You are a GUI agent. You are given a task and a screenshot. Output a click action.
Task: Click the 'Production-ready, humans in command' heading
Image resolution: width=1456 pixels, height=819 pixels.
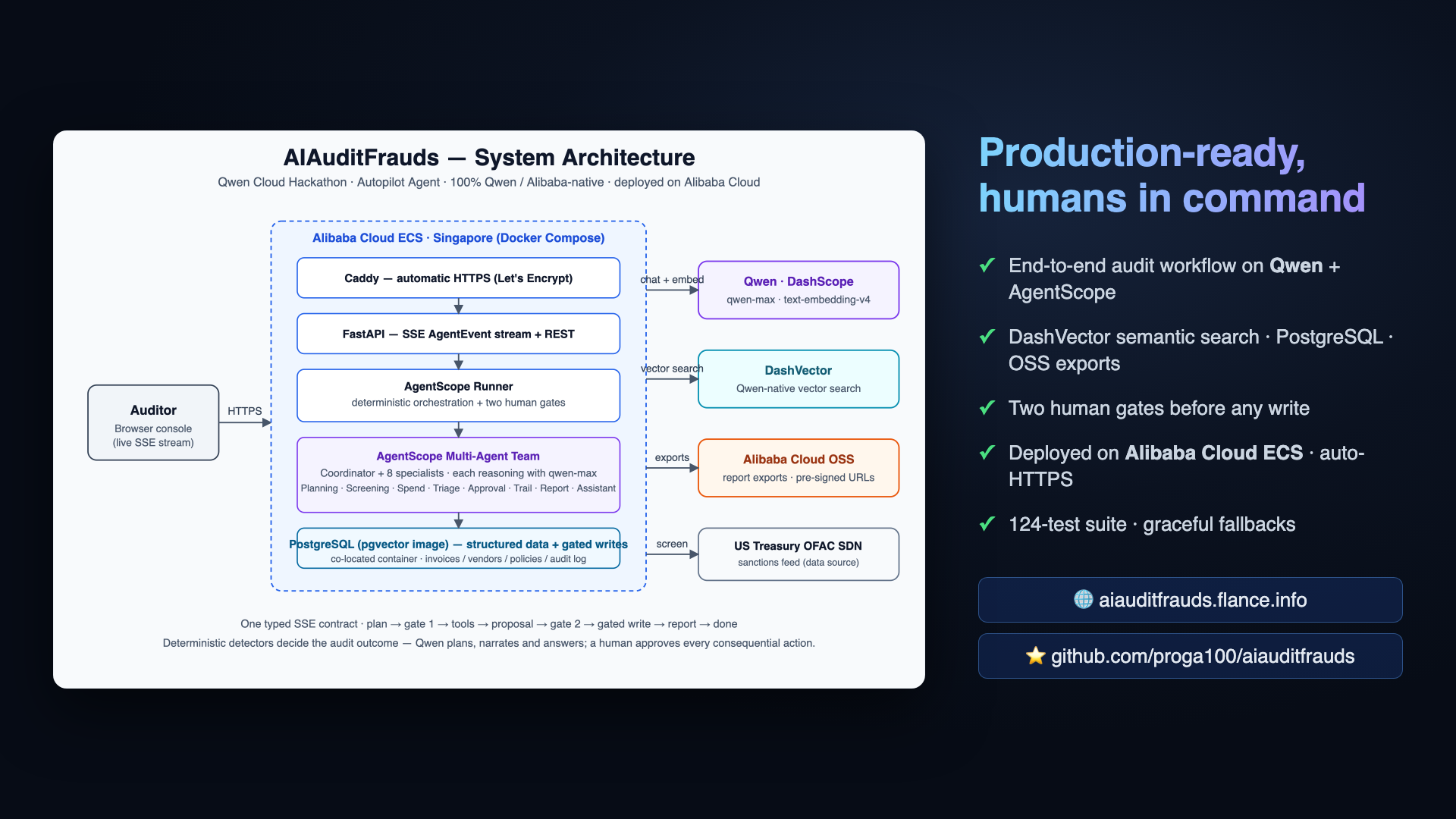tap(1172, 175)
